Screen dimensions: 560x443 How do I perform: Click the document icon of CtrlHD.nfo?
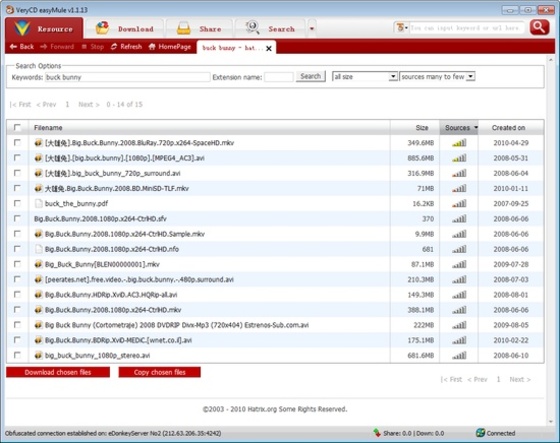tap(38, 249)
